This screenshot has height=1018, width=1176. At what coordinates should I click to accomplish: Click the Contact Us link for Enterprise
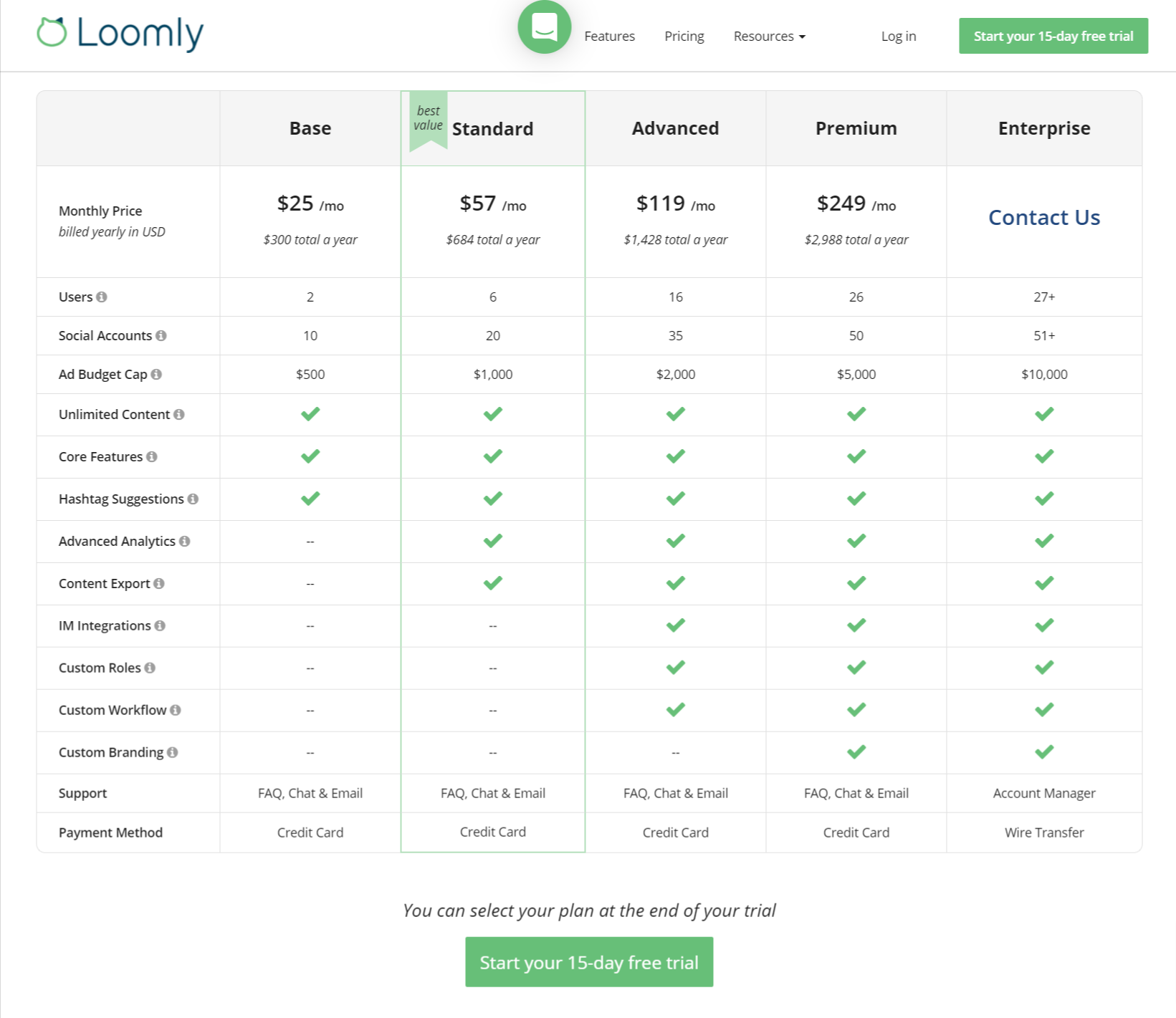(x=1044, y=217)
